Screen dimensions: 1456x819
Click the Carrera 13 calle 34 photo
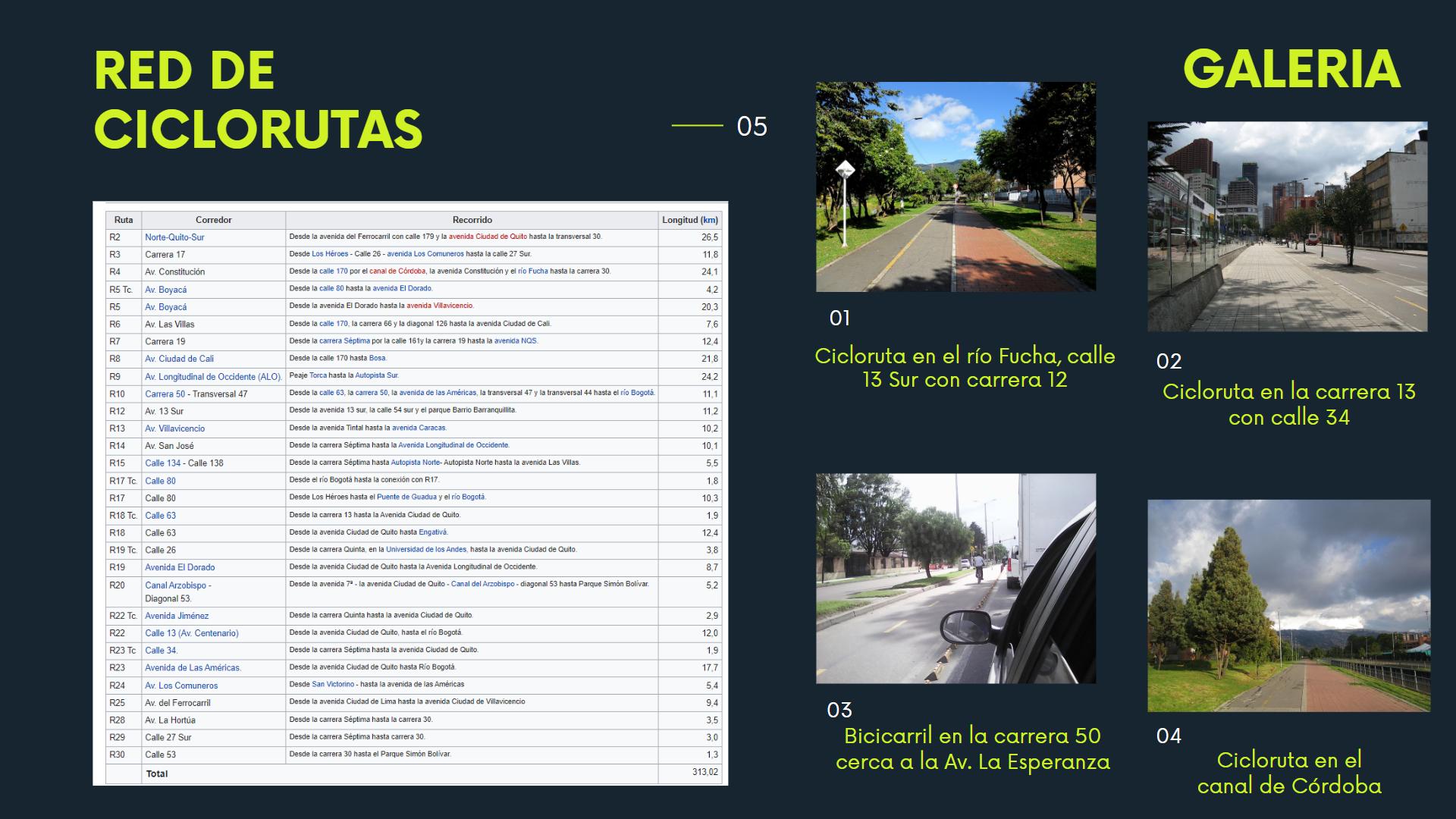pos(1287,226)
